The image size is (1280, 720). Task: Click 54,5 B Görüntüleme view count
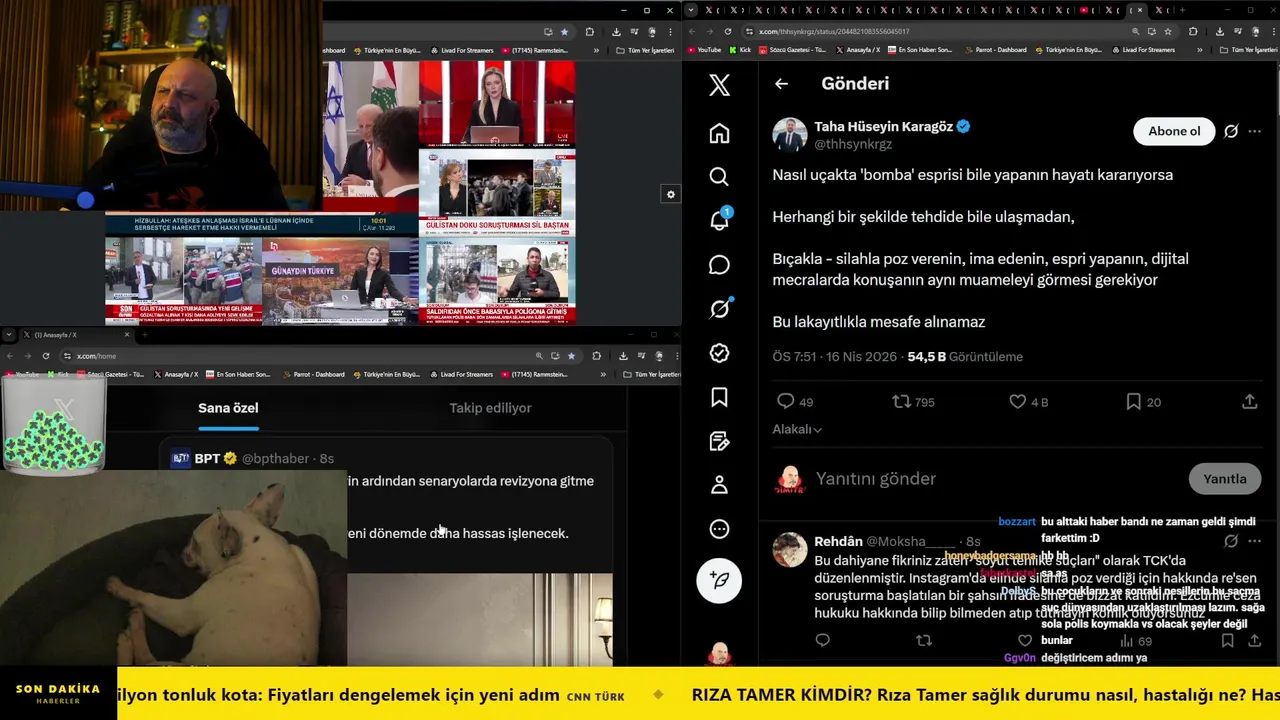965,356
